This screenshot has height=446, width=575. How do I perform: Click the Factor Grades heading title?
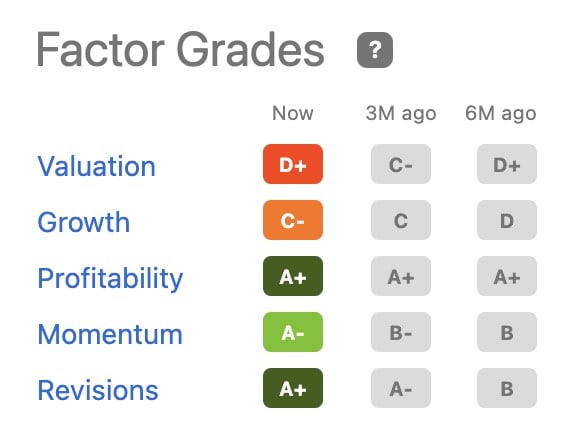(180, 50)
